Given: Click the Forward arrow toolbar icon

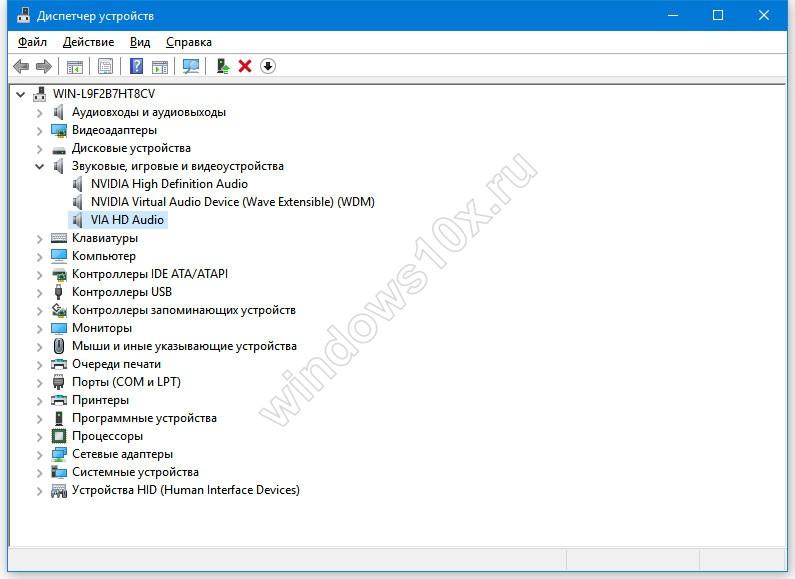Looking at the screenshot, I should [x=44, y=66].
